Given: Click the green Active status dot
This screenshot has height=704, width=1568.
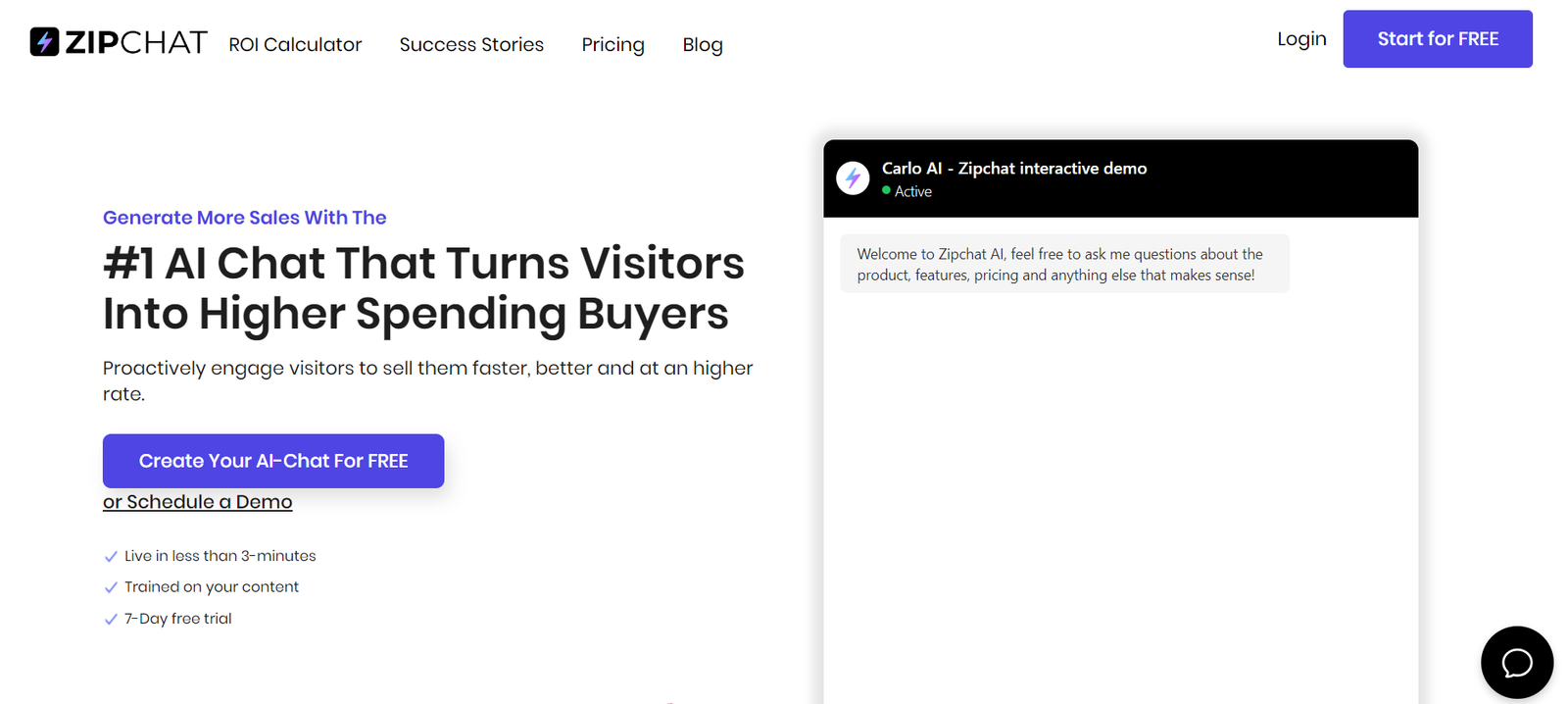Looking at the screenshot, I should pos(886,190).
